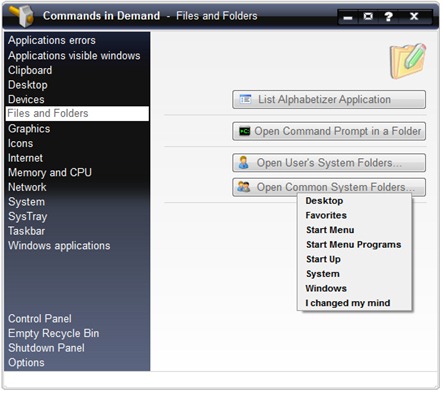The height and width of the screenshot is (393, 443).
Task: Open the Desktop category in sidebar
Action: (x=28, y=85)
